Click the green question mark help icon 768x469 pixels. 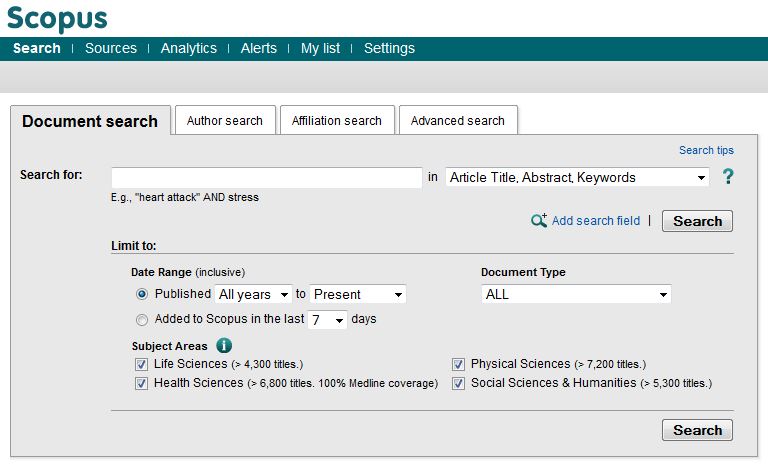[x=728, y=177]
